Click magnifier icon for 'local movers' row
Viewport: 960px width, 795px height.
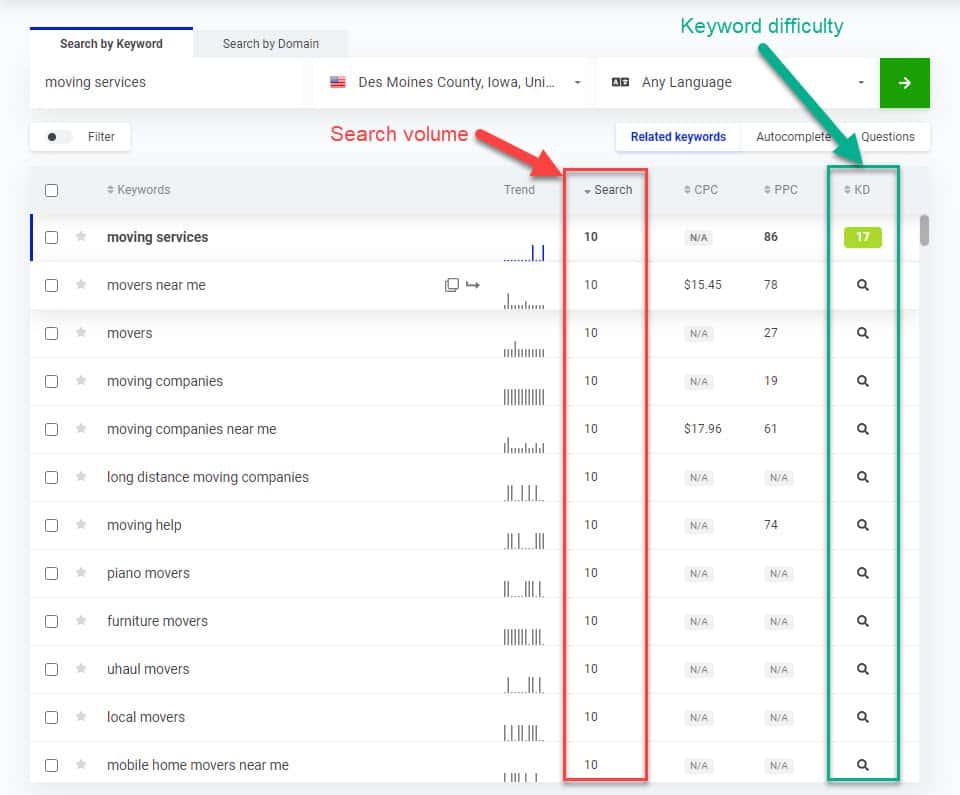pos(862,717)
